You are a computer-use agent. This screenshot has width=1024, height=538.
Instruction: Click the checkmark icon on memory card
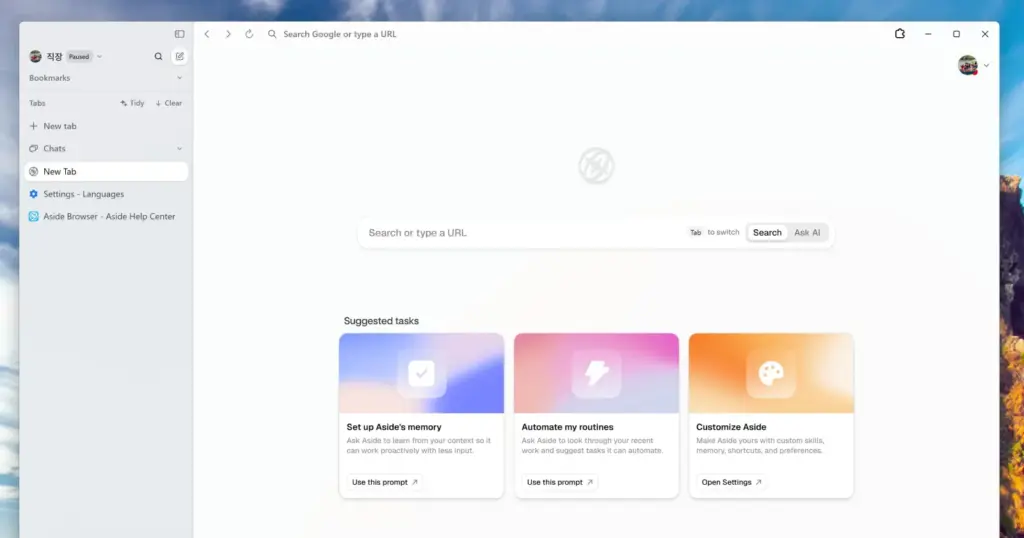(x=421, y=373)
